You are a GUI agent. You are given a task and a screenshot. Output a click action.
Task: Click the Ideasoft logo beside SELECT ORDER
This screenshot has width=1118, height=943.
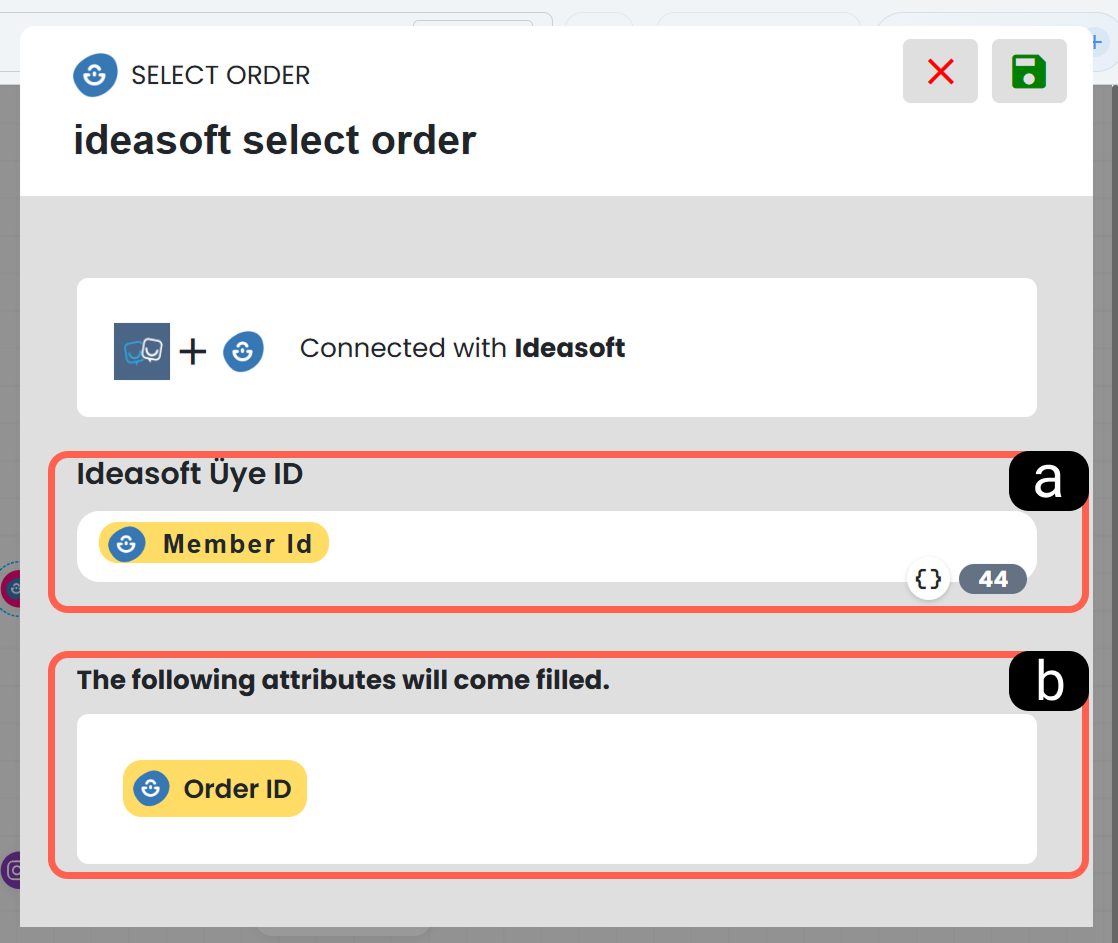95,74
